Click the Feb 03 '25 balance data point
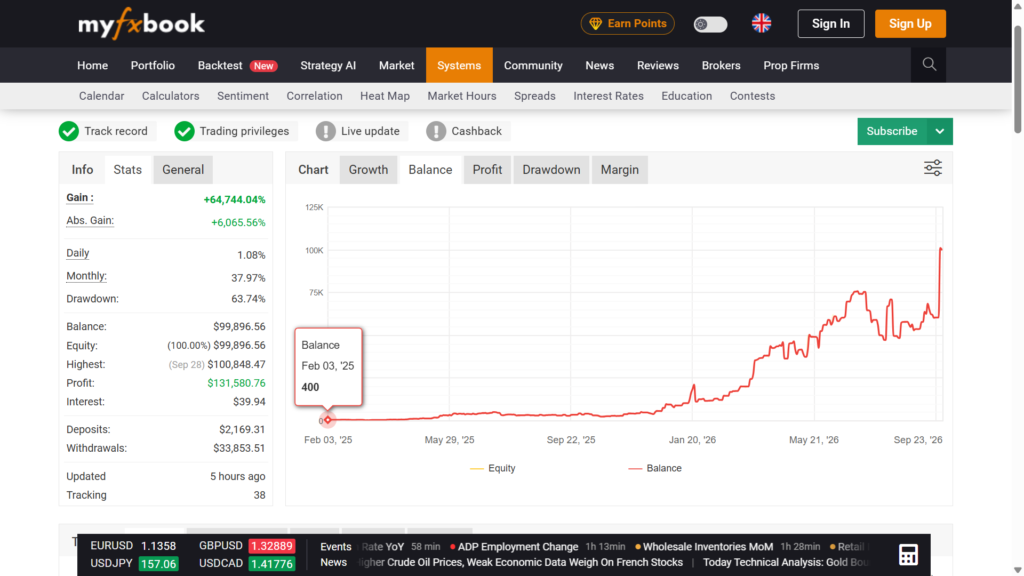Viewport: 1024px width, 576px height. pyautogui.click(x=328, y=420)
